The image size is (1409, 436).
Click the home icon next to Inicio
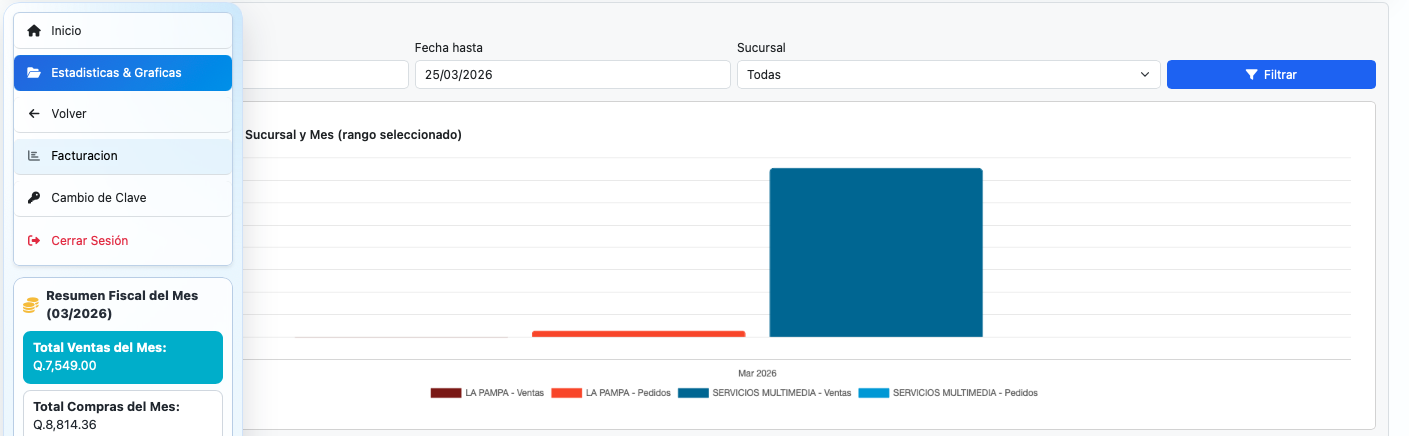(34, 31)
